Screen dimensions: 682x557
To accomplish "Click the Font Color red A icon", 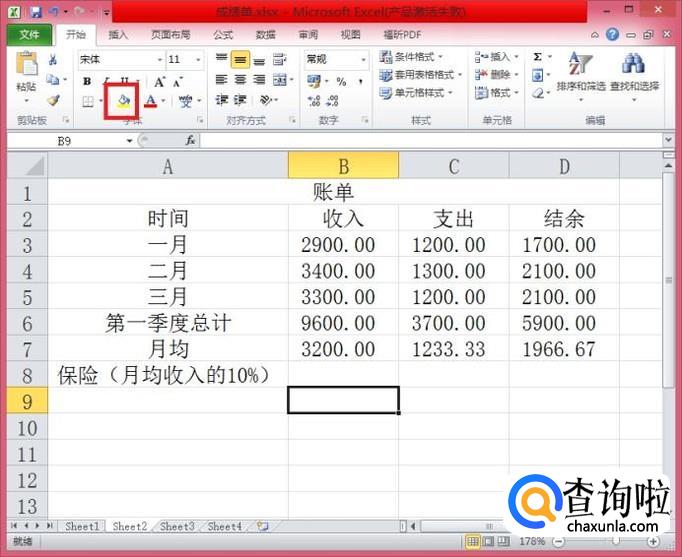I will pos(150,101).
